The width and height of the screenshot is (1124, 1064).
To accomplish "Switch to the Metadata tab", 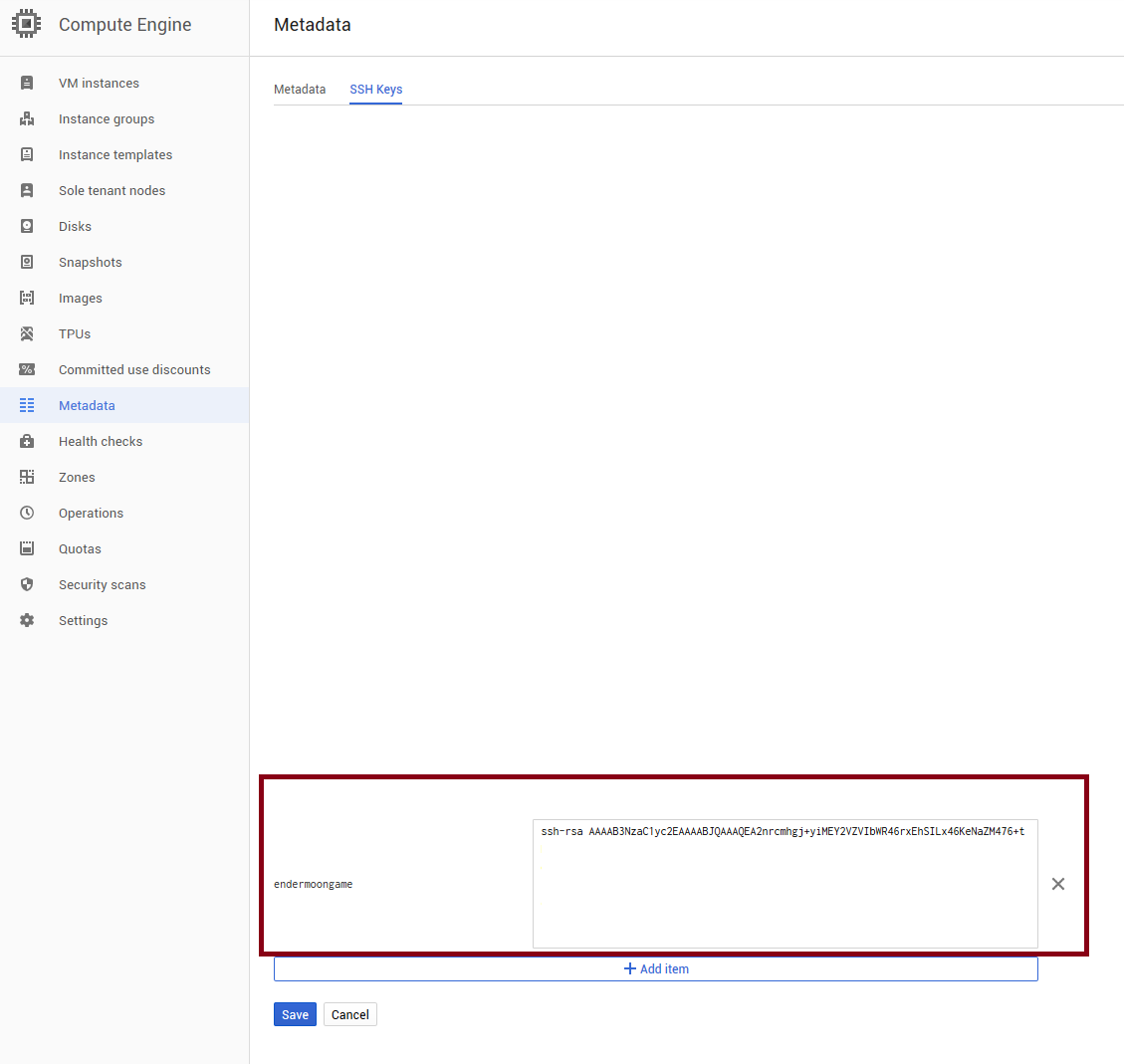I will tap(300, 90).
